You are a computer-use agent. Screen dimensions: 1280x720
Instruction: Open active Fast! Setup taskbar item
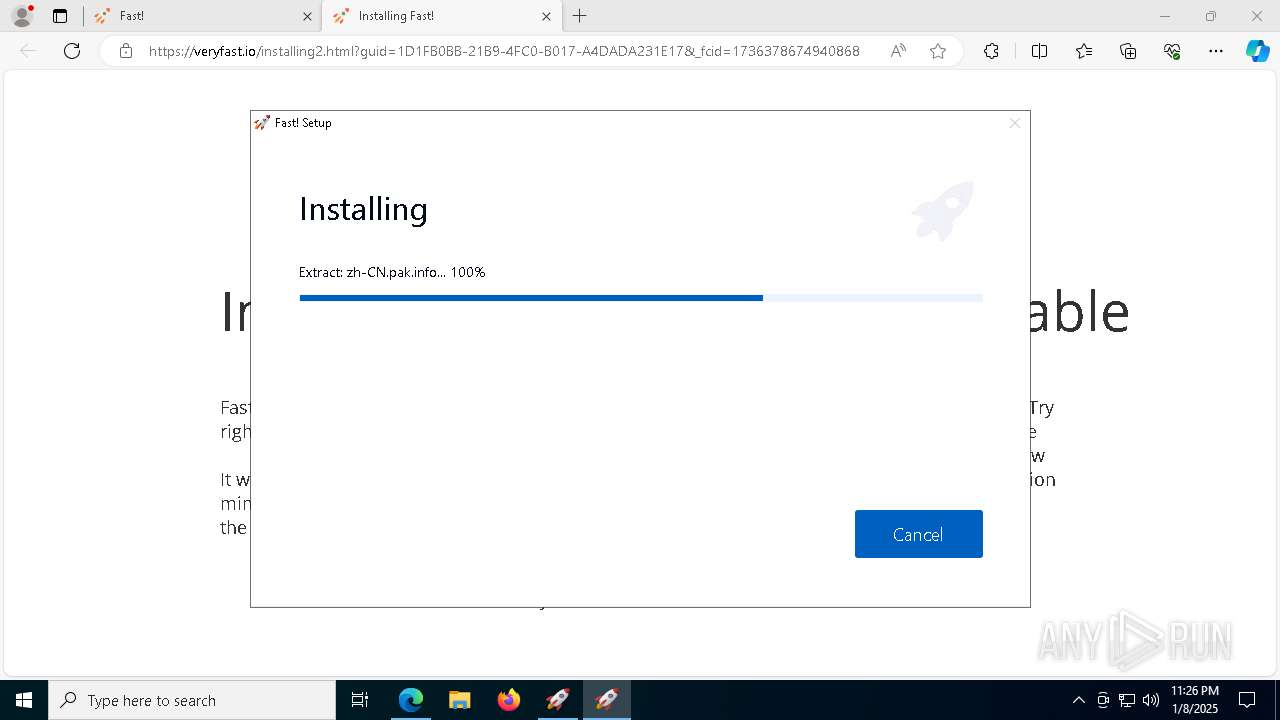point(606,700)
